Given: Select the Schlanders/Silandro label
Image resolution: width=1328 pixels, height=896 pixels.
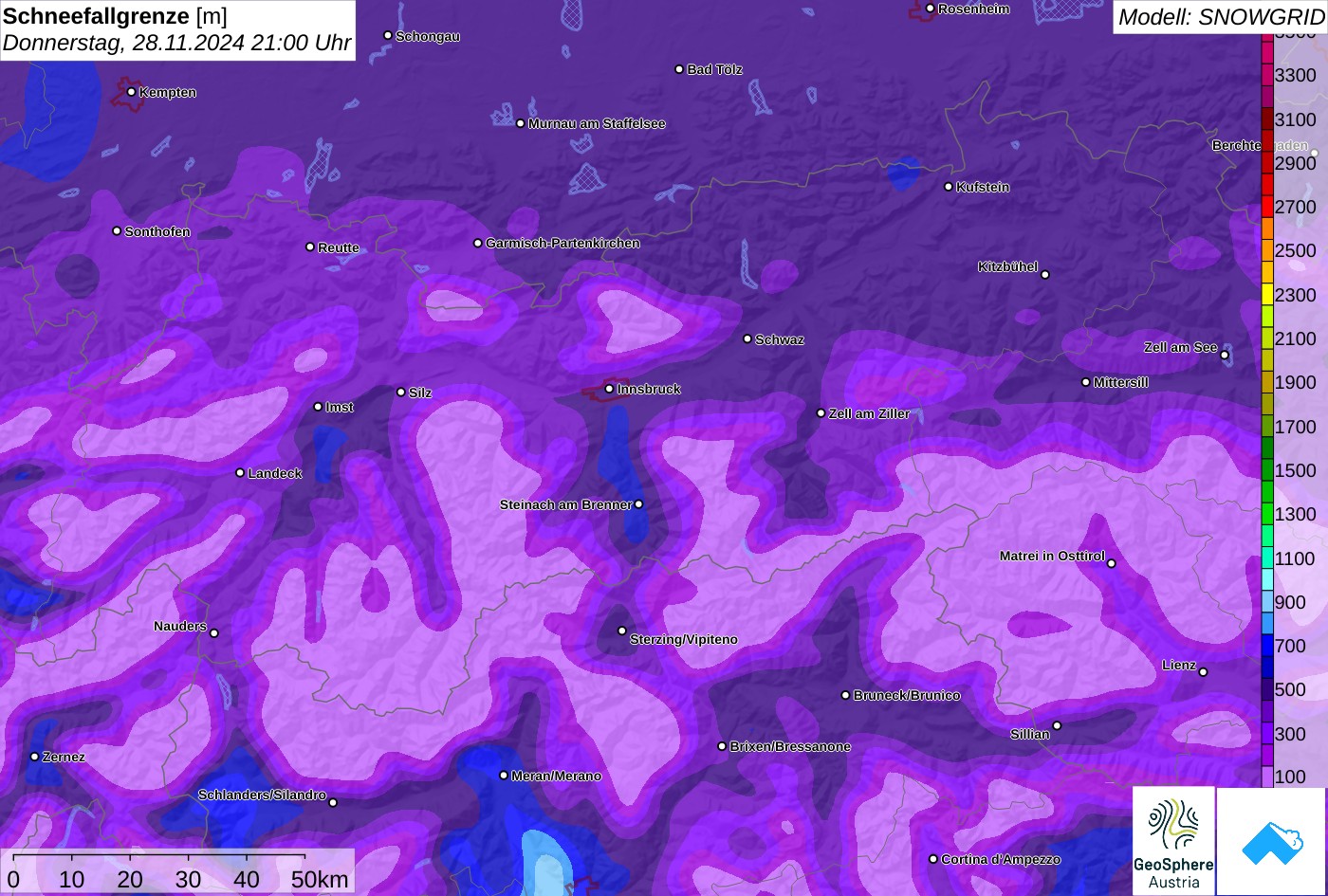Looking at the screenshot, I should tap(262, 795).
